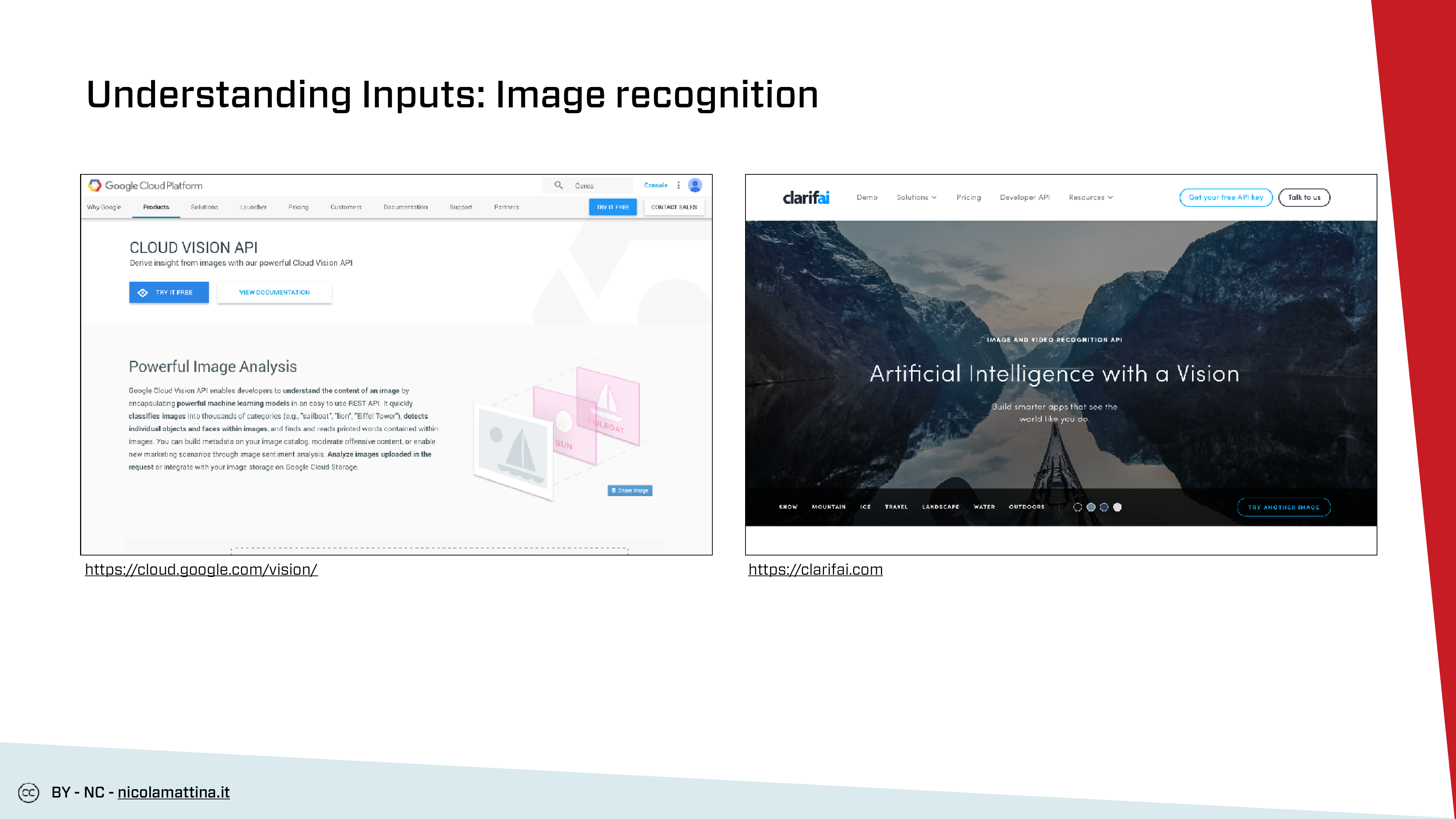Click the Google Cloud Platform logo icon
Screen dimensions: 1456x819
(95, 185)
